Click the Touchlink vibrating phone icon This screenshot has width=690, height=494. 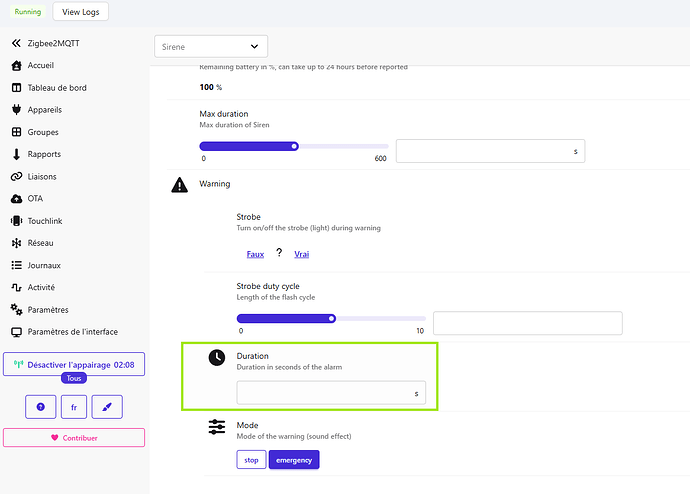16,221
